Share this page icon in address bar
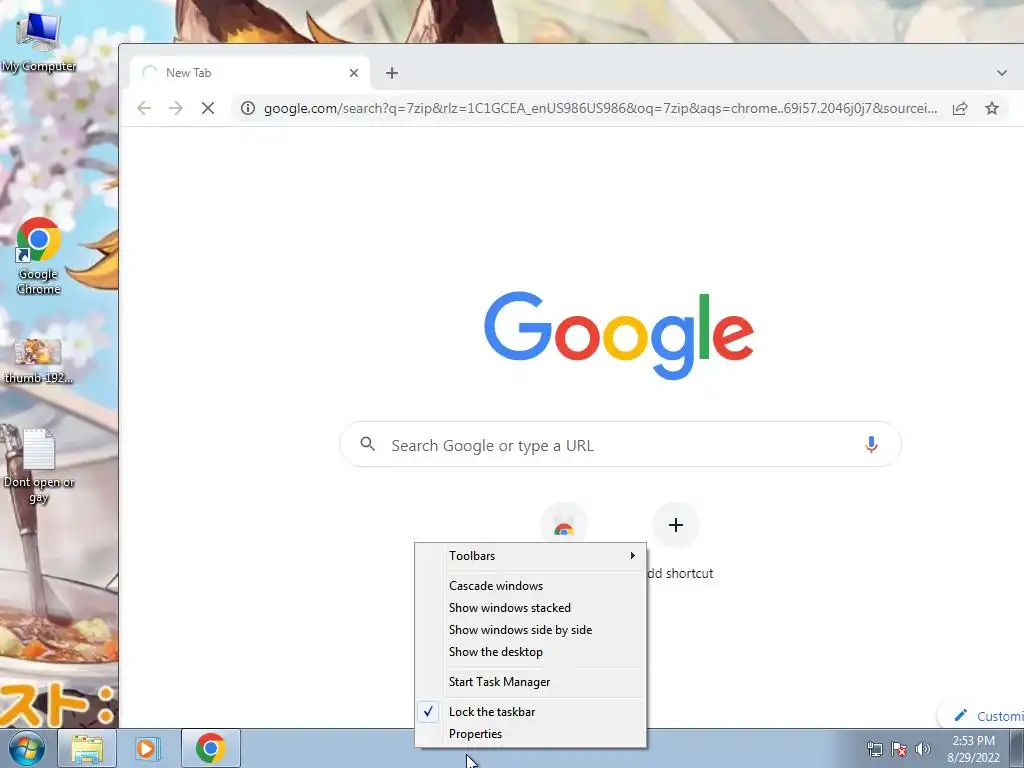The width and height of the screenshot is (1024, 768). (x=960, y=108)
